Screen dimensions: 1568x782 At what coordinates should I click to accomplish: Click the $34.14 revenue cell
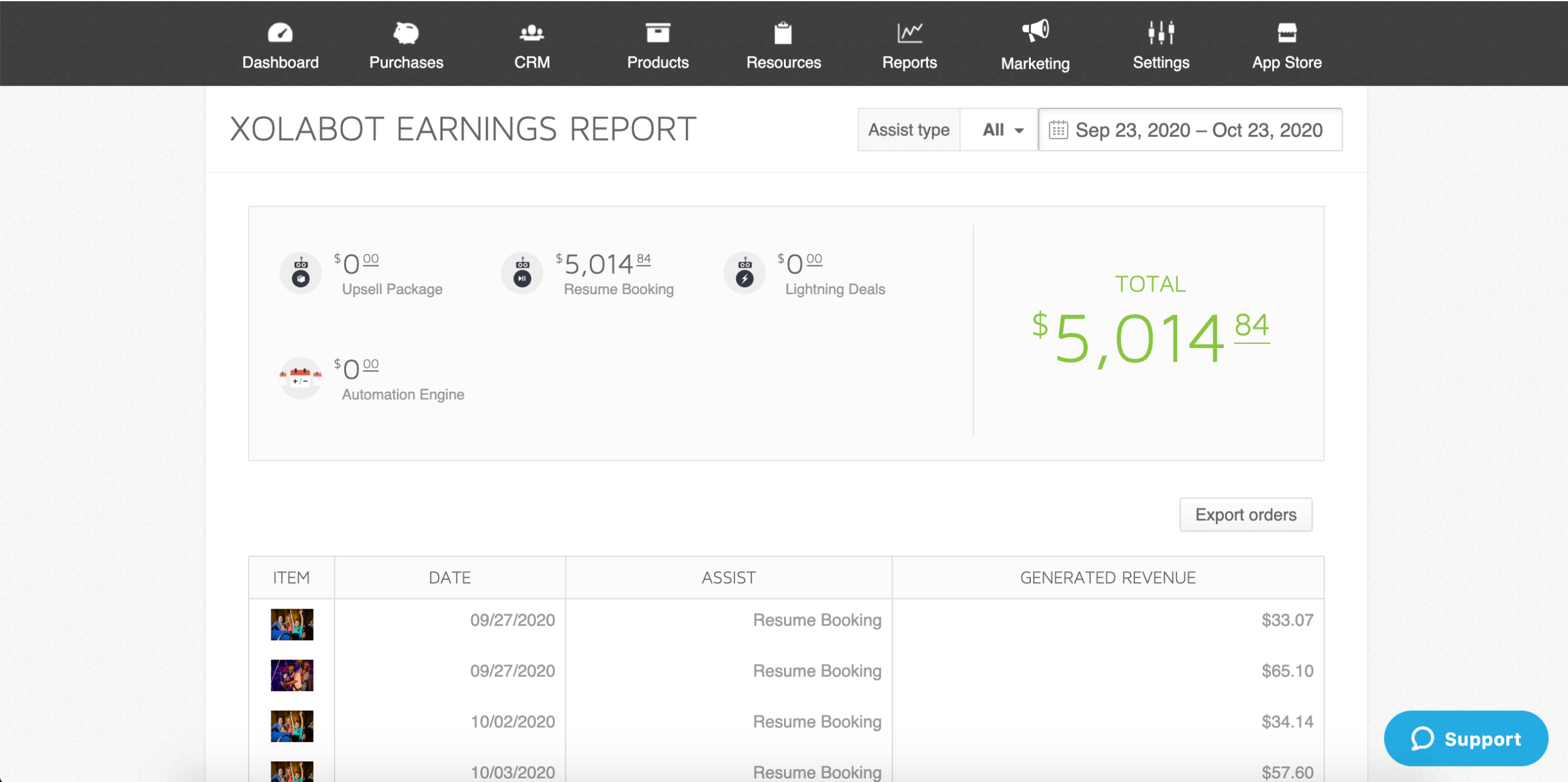pos(1287,722)
